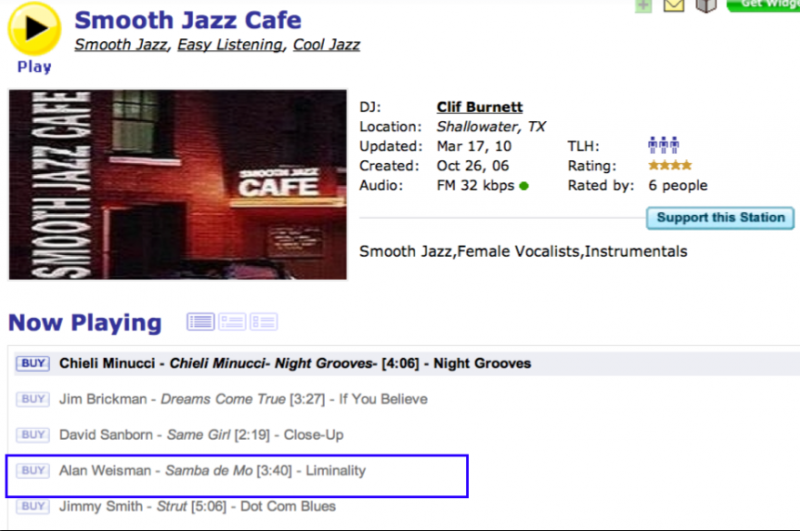Click BUY for Chieli Minucci track

(x=33, y=363)
